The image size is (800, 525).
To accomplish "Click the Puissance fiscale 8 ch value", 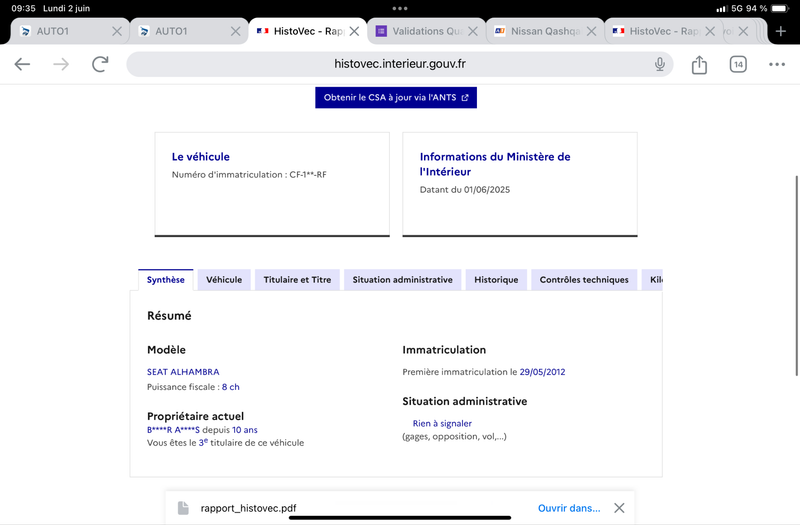I will (x=231, y=387).
